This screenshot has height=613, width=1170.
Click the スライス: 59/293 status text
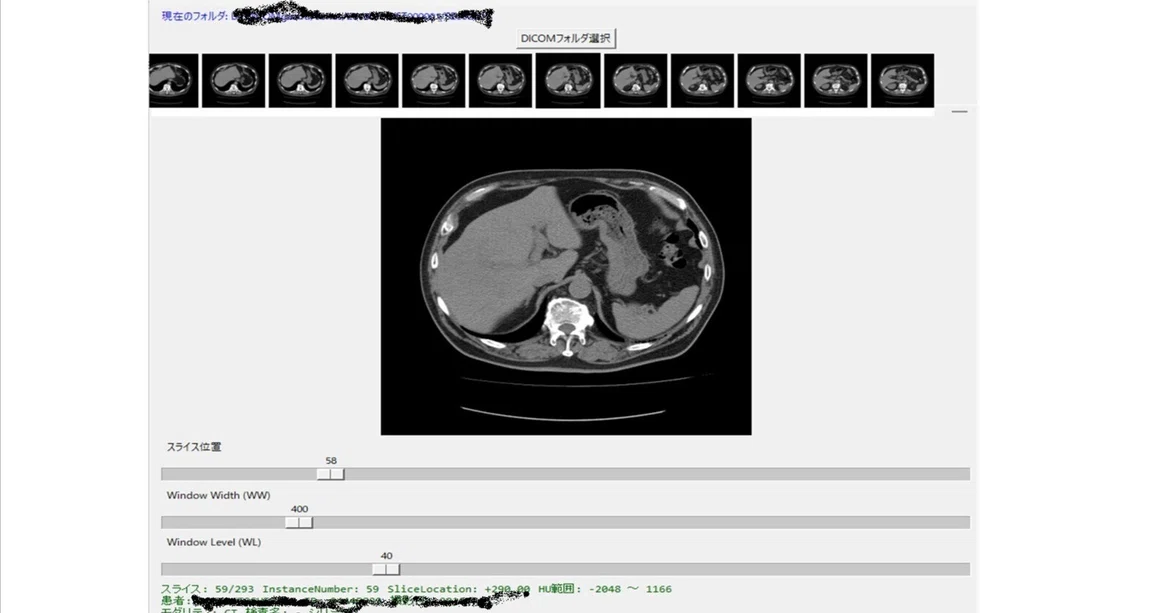[x=205, y=588]
